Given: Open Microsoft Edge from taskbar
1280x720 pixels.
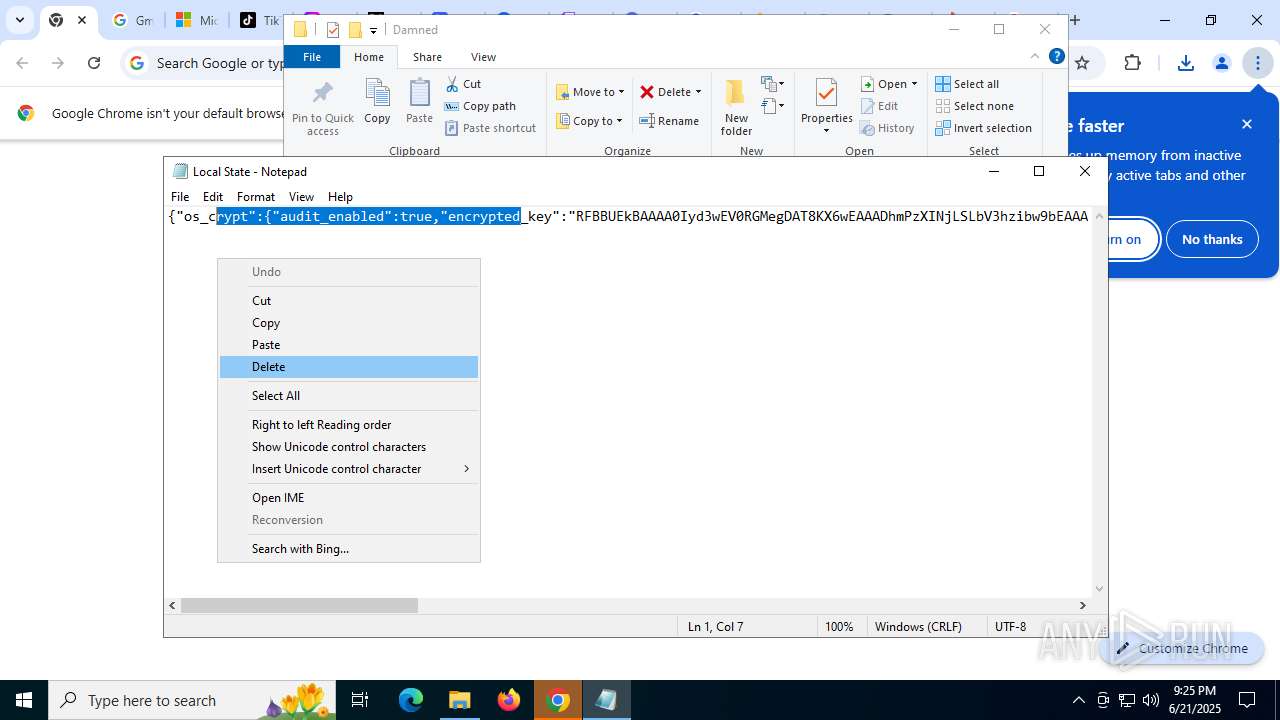Looking at the screenshot, I should point(411,700).
